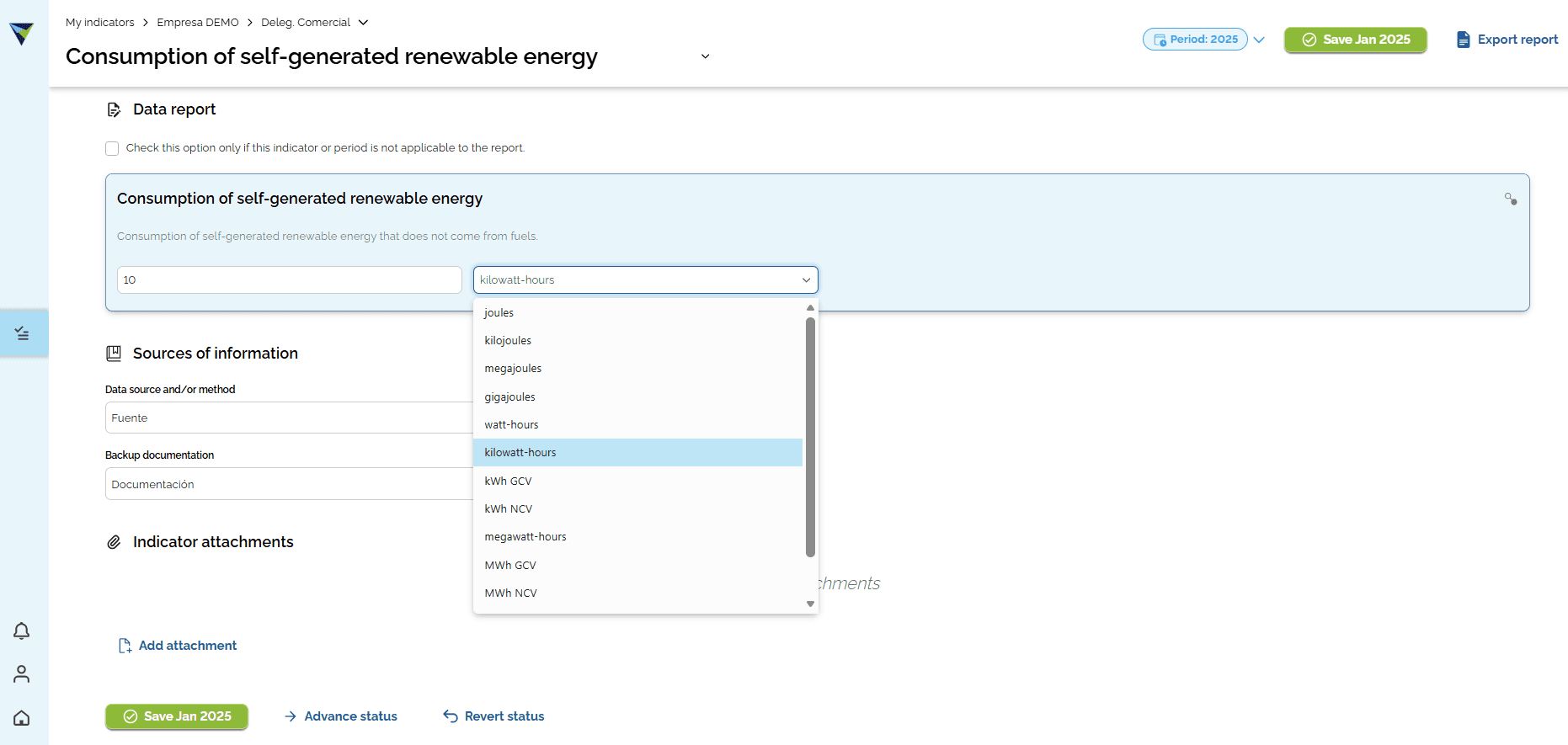This screenshot has width=1568, height=745.
Task: Click the unit list scrollbar thumb
Action: click(x=810, y=437)
